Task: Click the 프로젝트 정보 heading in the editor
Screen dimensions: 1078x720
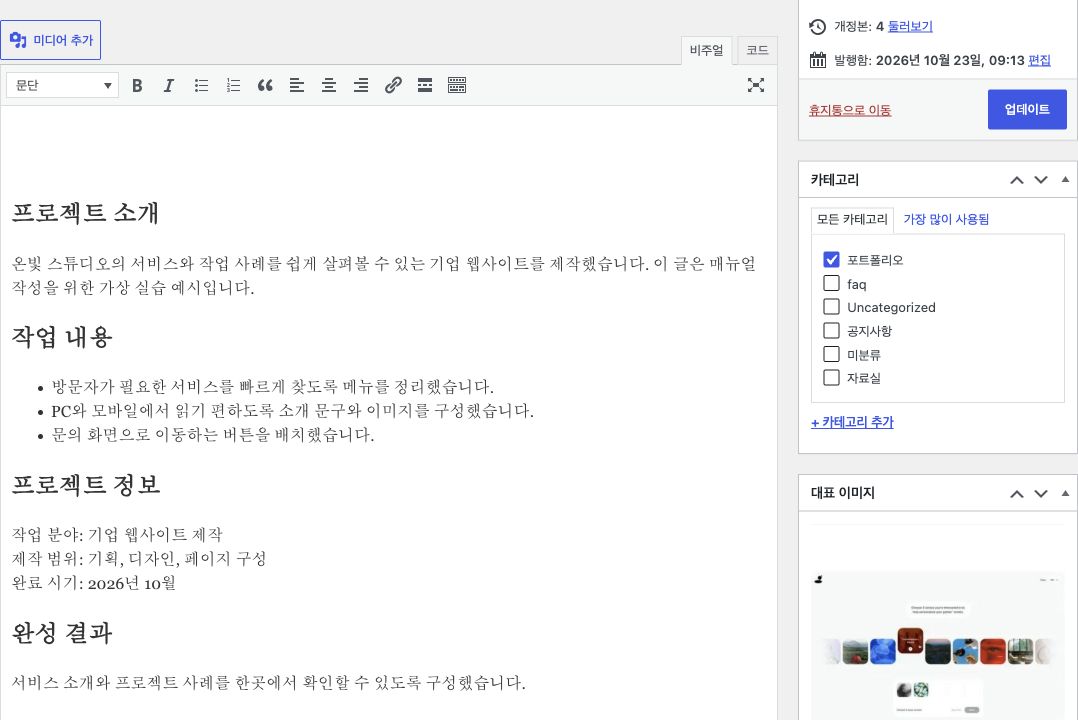Action: (86, 485)
